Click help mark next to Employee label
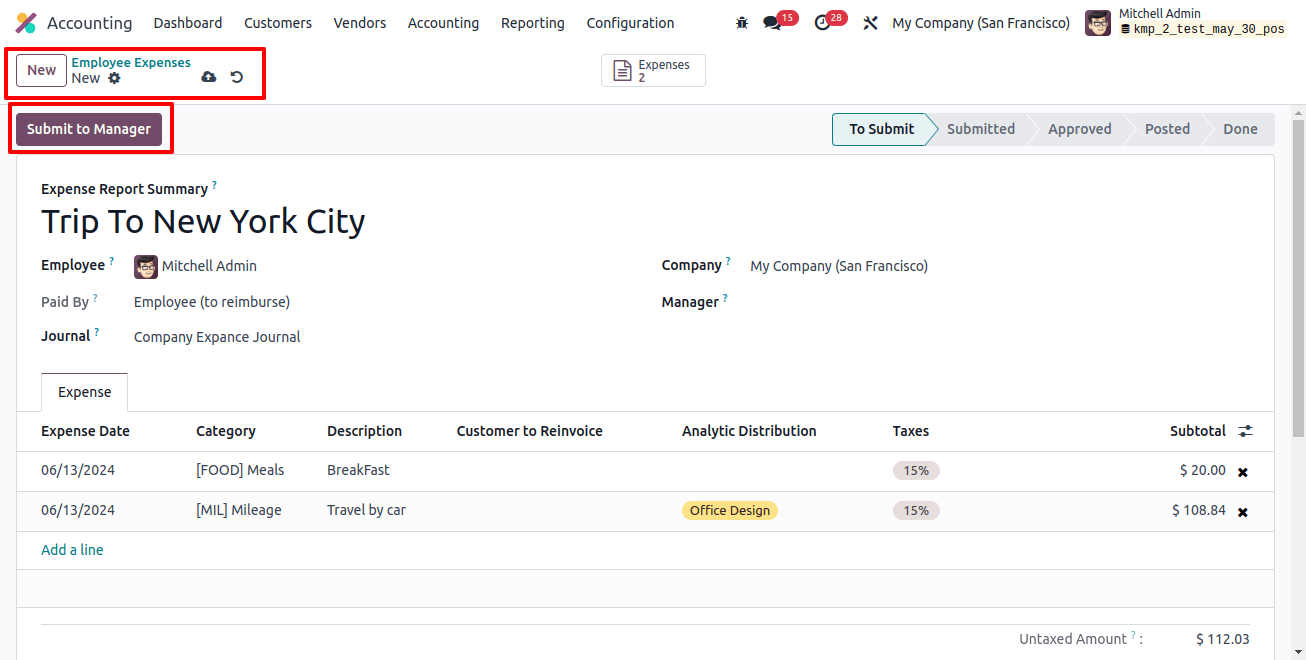Viewport: 1306px width, 660px height. point(111,262)
